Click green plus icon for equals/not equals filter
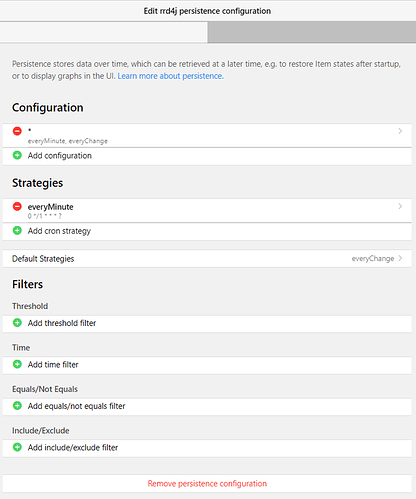This screenshot has height=499, width=416. tap(17, 406)
